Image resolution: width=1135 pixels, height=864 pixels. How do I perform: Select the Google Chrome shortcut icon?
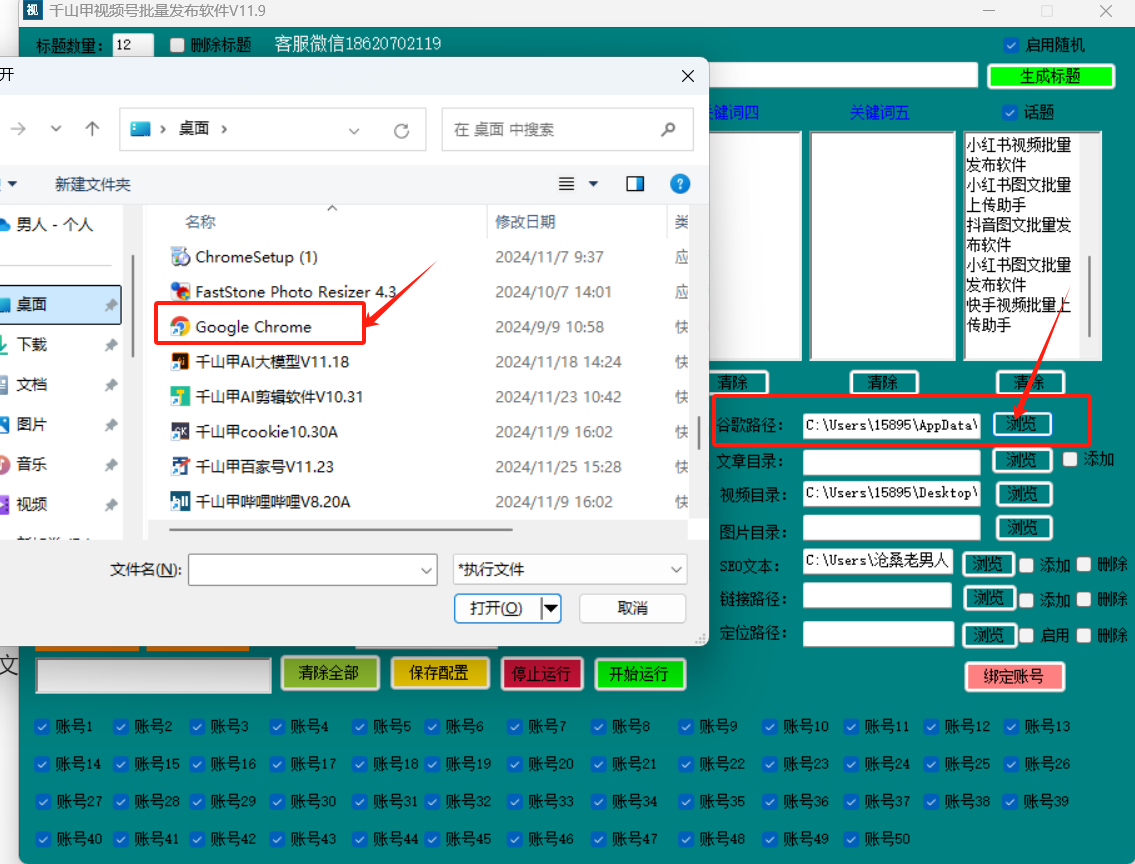(x=180, y=326)
